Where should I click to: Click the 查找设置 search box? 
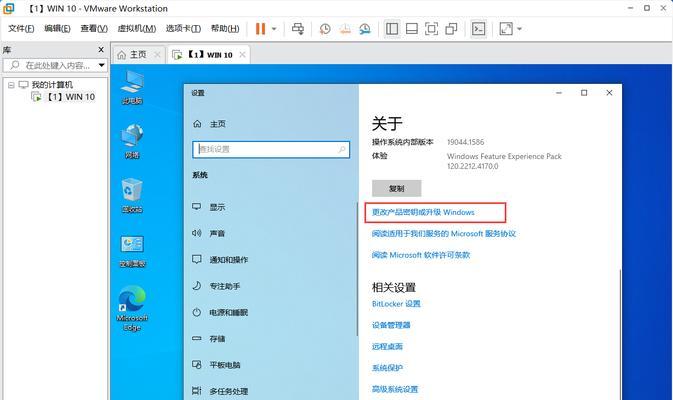click(x=271, y=149)
